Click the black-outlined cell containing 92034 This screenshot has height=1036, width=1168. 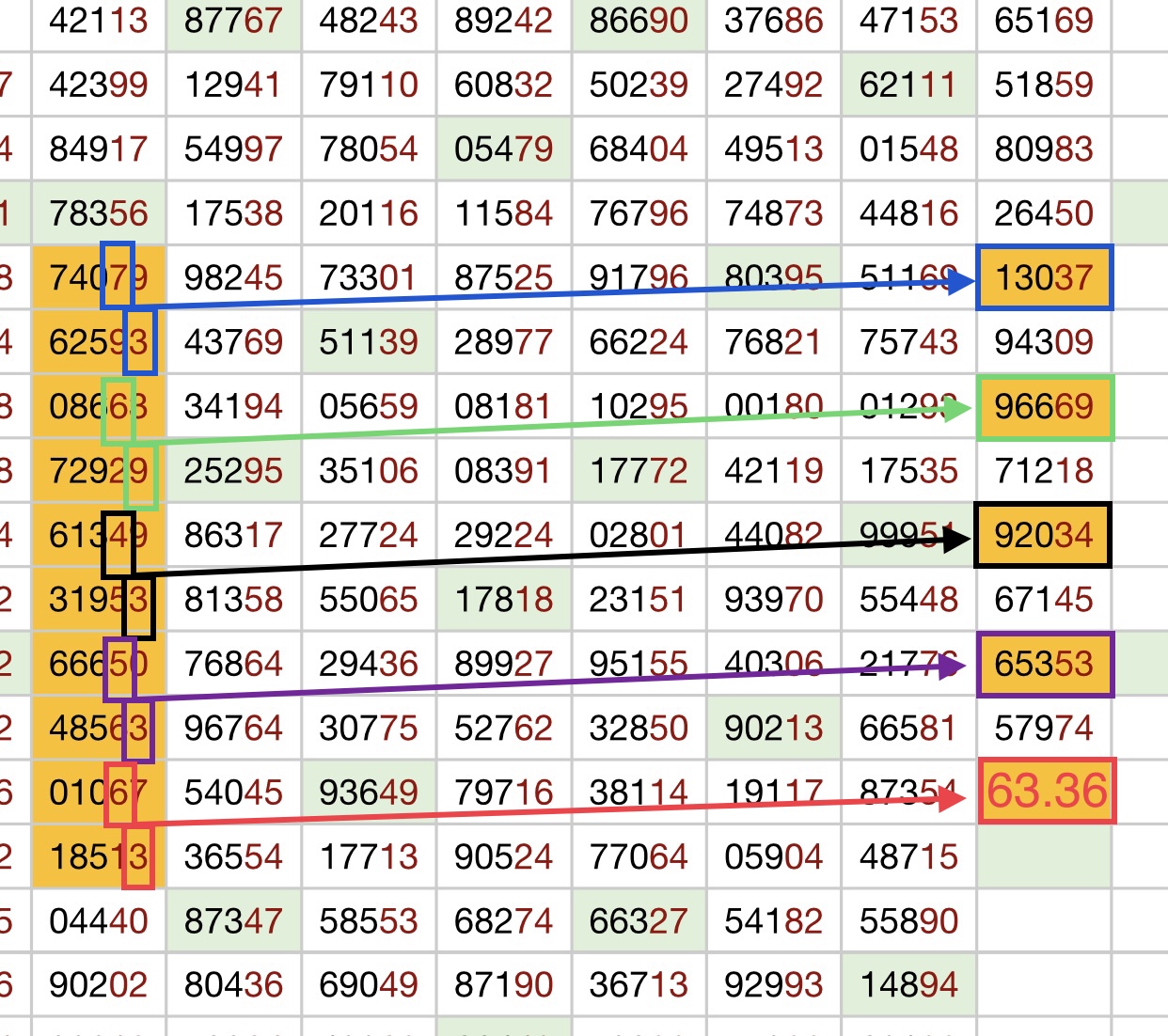1043,536
